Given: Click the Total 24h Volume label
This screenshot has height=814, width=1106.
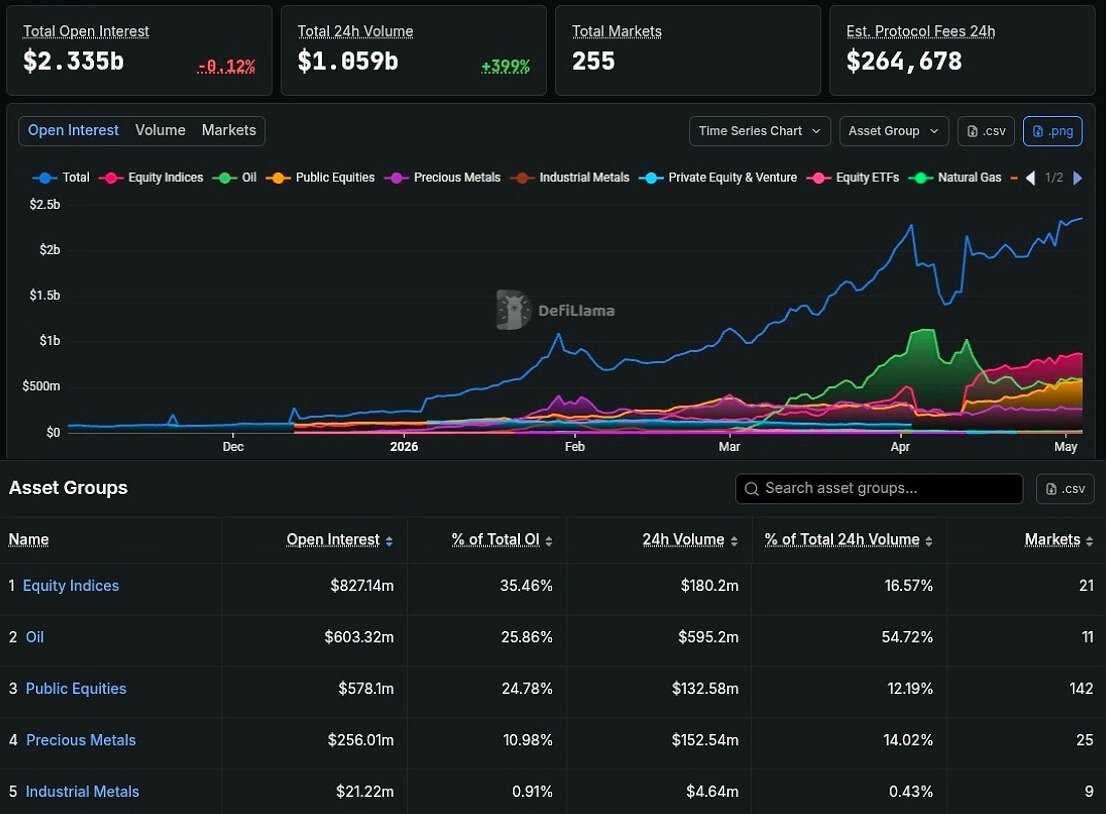Looking at the screenshot, I should [x=356, y=31].
